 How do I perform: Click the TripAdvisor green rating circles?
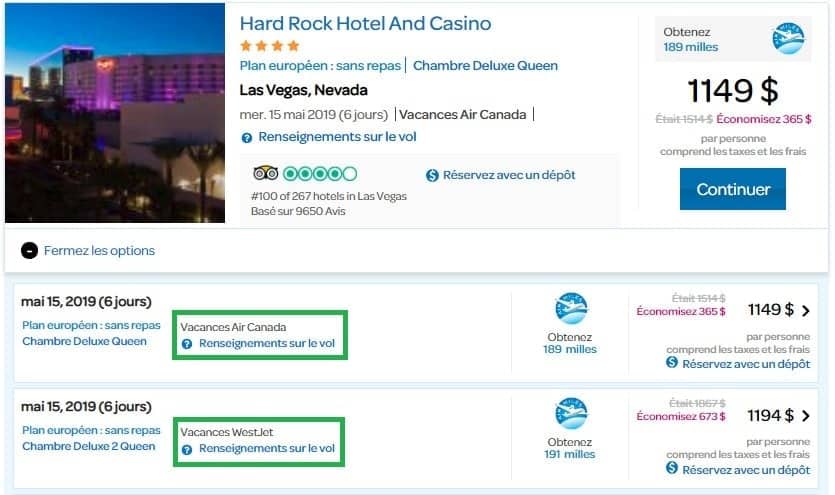click(x=320, y=173)
